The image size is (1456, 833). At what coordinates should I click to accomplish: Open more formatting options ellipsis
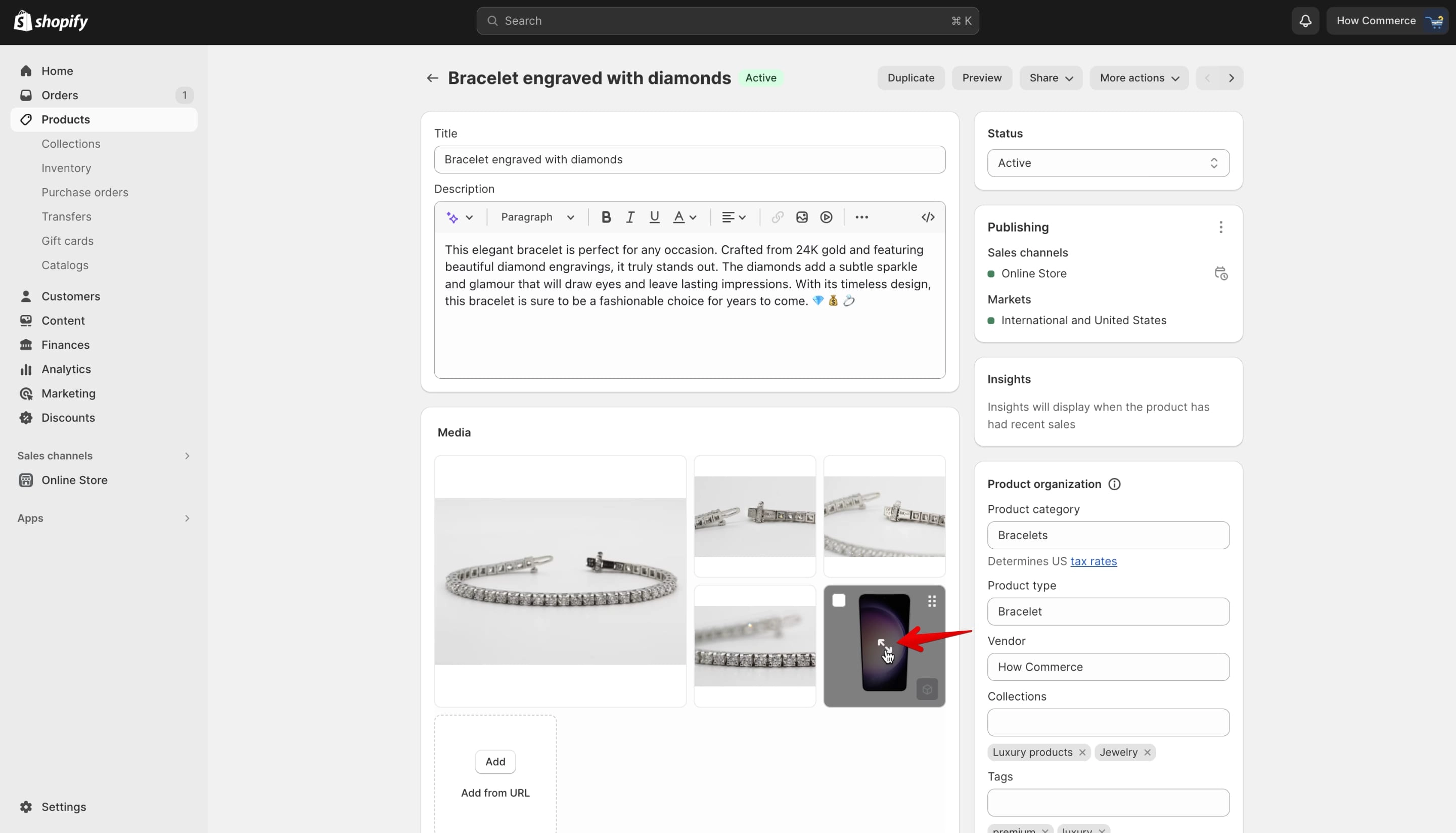coord(862,217)
